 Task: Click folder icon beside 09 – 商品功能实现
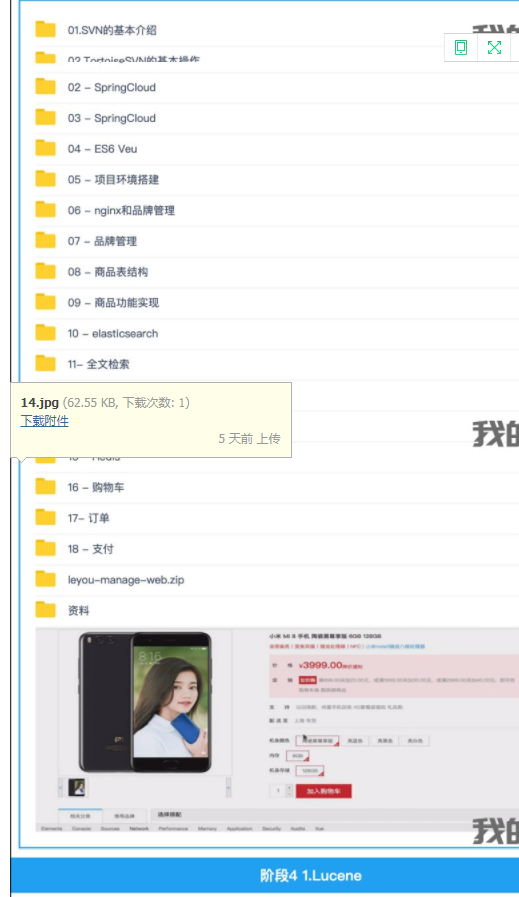[x=45, y=302]
